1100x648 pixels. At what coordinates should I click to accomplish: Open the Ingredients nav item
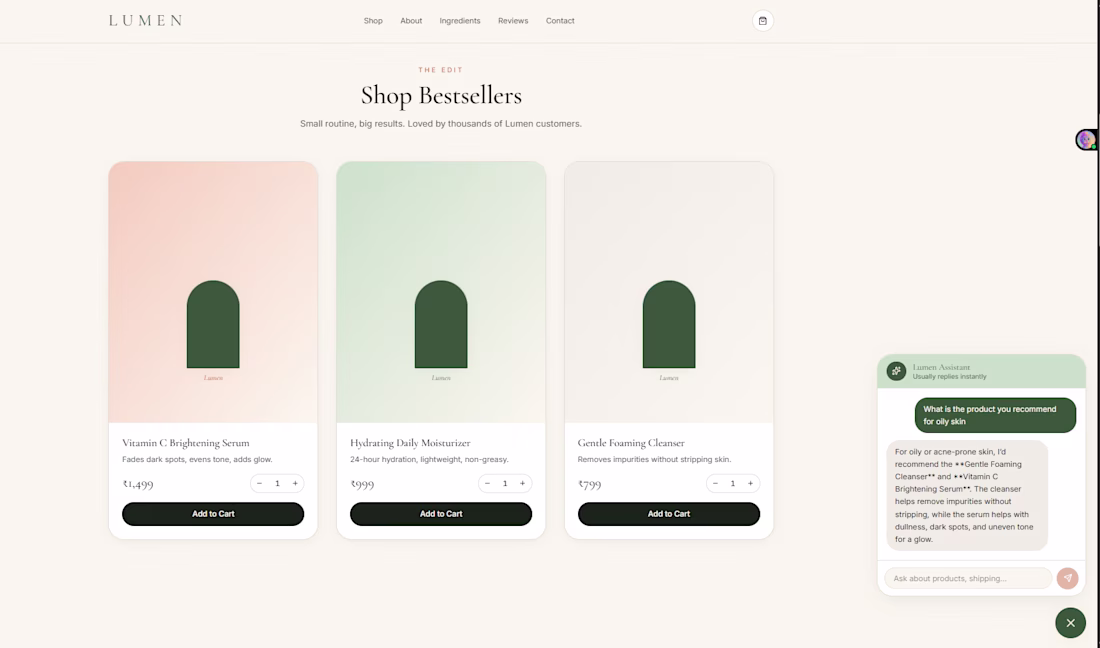click(460, 21)
